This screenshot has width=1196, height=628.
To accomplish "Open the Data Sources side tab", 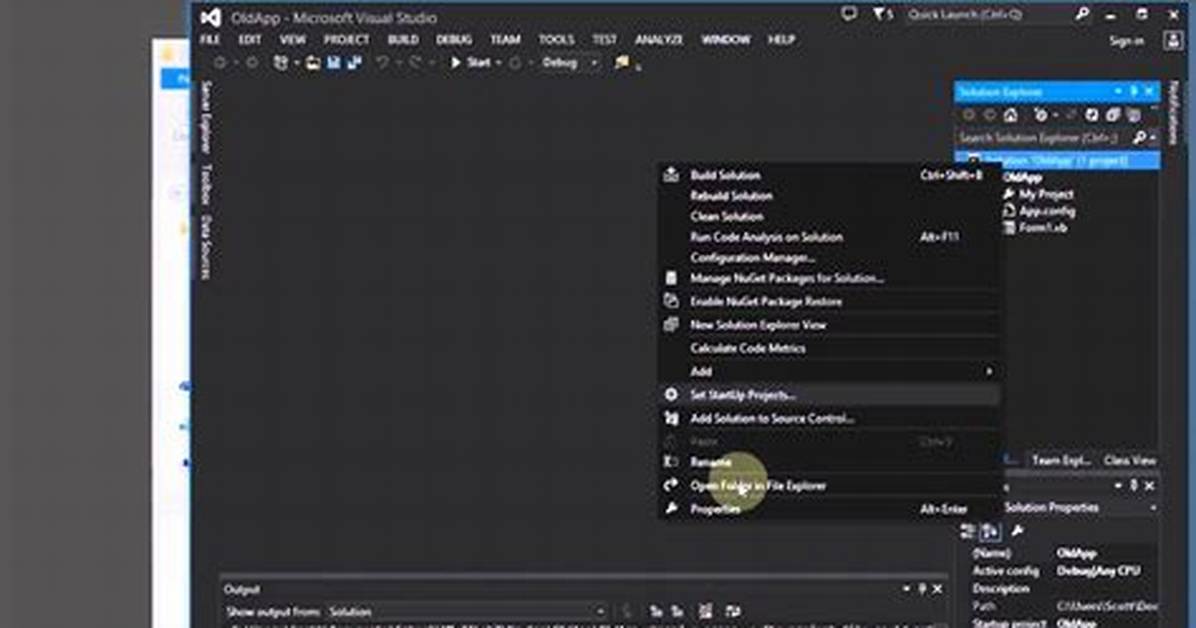I will coord(205,247).
